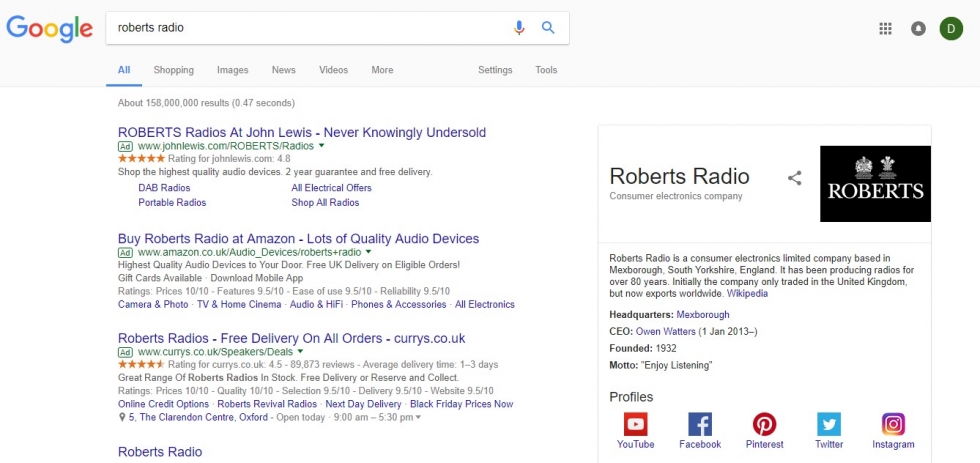Click the About 158,000,000 results text
This screenshot has height=463, width=980.
[x=206, y=103]
